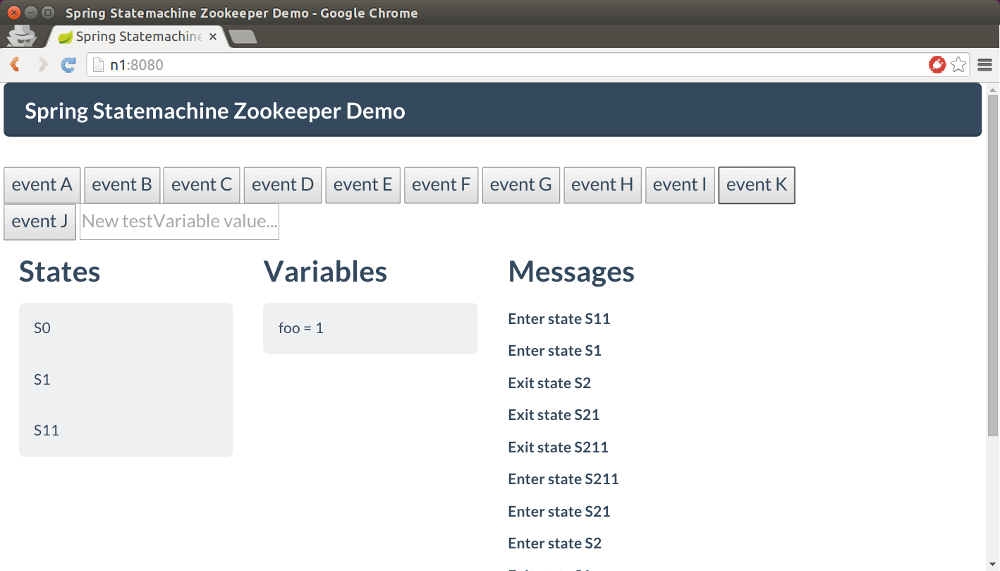The height and width of the screenshot is (571, 1000).
Task: Click the States heading
Action: (60, 272)
